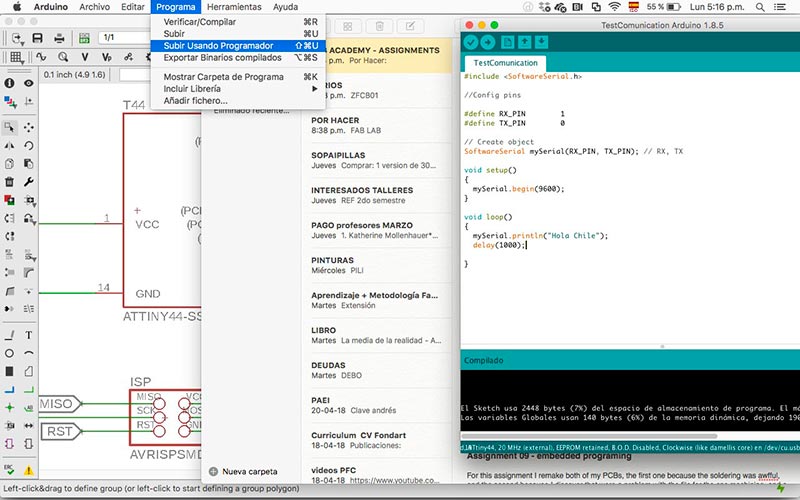Click the Arduino Upload arrow button
800x500 pixels.
pyautogui.click(x=488, y=42)
